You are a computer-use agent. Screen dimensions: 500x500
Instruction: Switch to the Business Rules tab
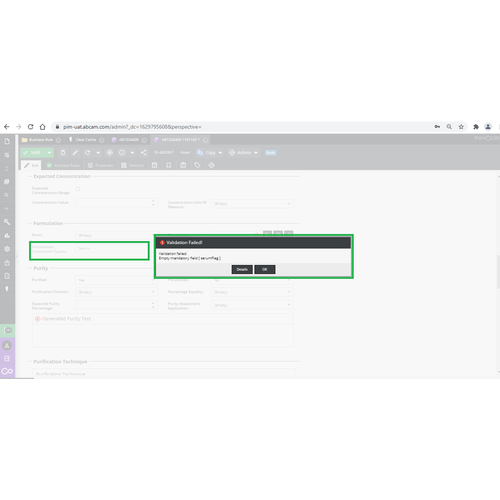coord(63,165)
